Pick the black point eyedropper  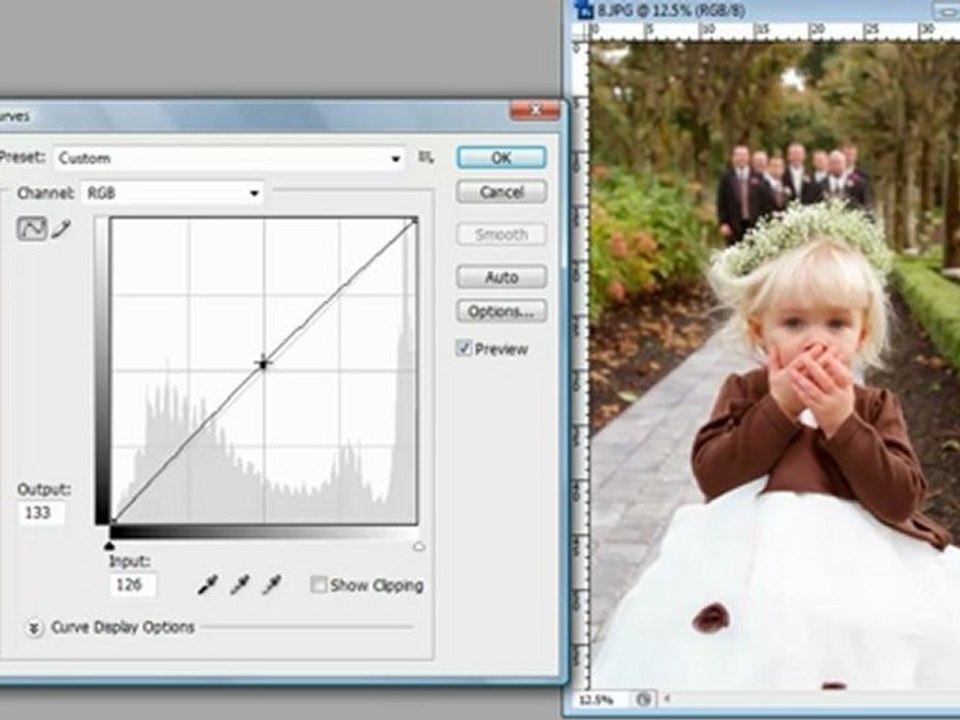point(208,585)
